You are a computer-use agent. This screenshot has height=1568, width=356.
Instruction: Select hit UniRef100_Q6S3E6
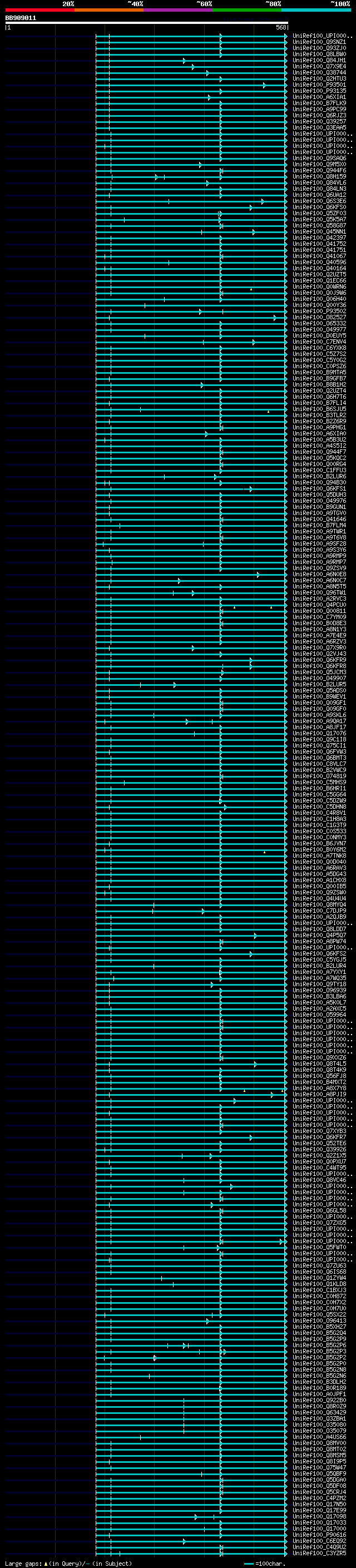pyautogui.click(x=319, y=201)
